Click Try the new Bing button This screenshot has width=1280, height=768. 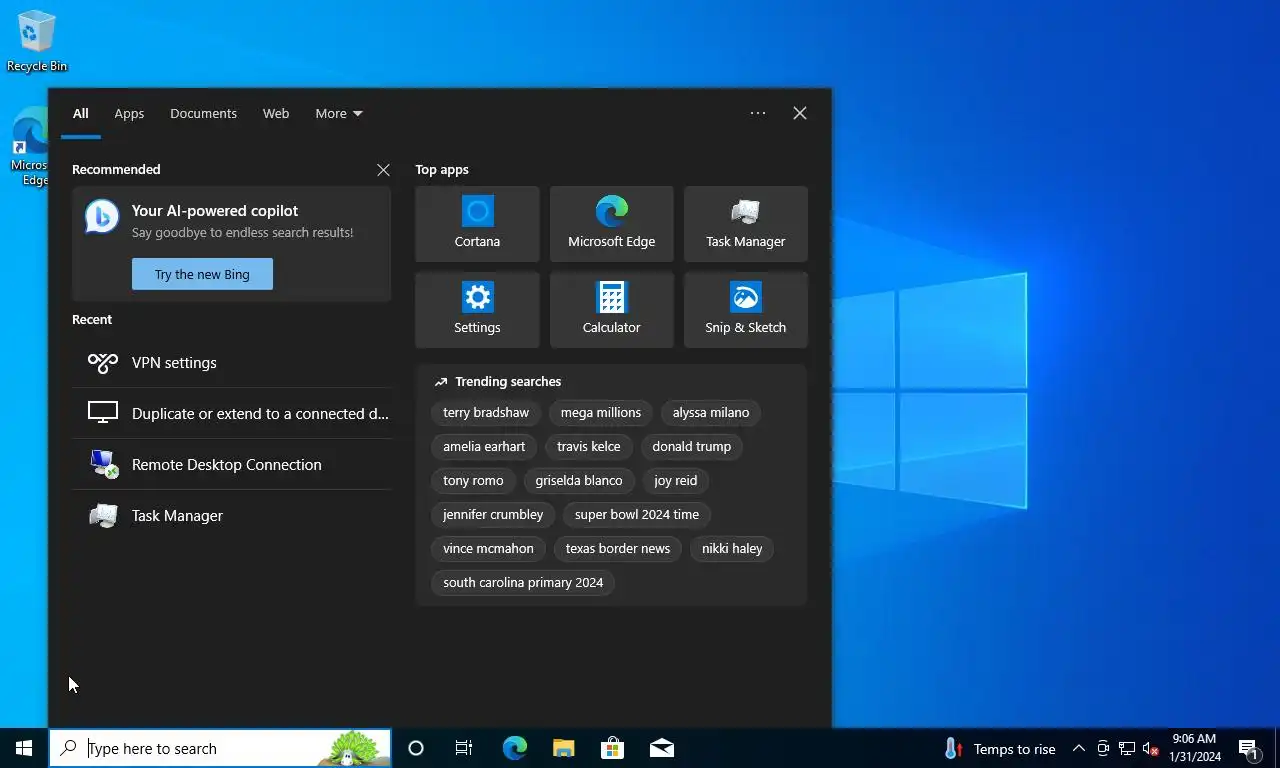[x=202, y=274]
